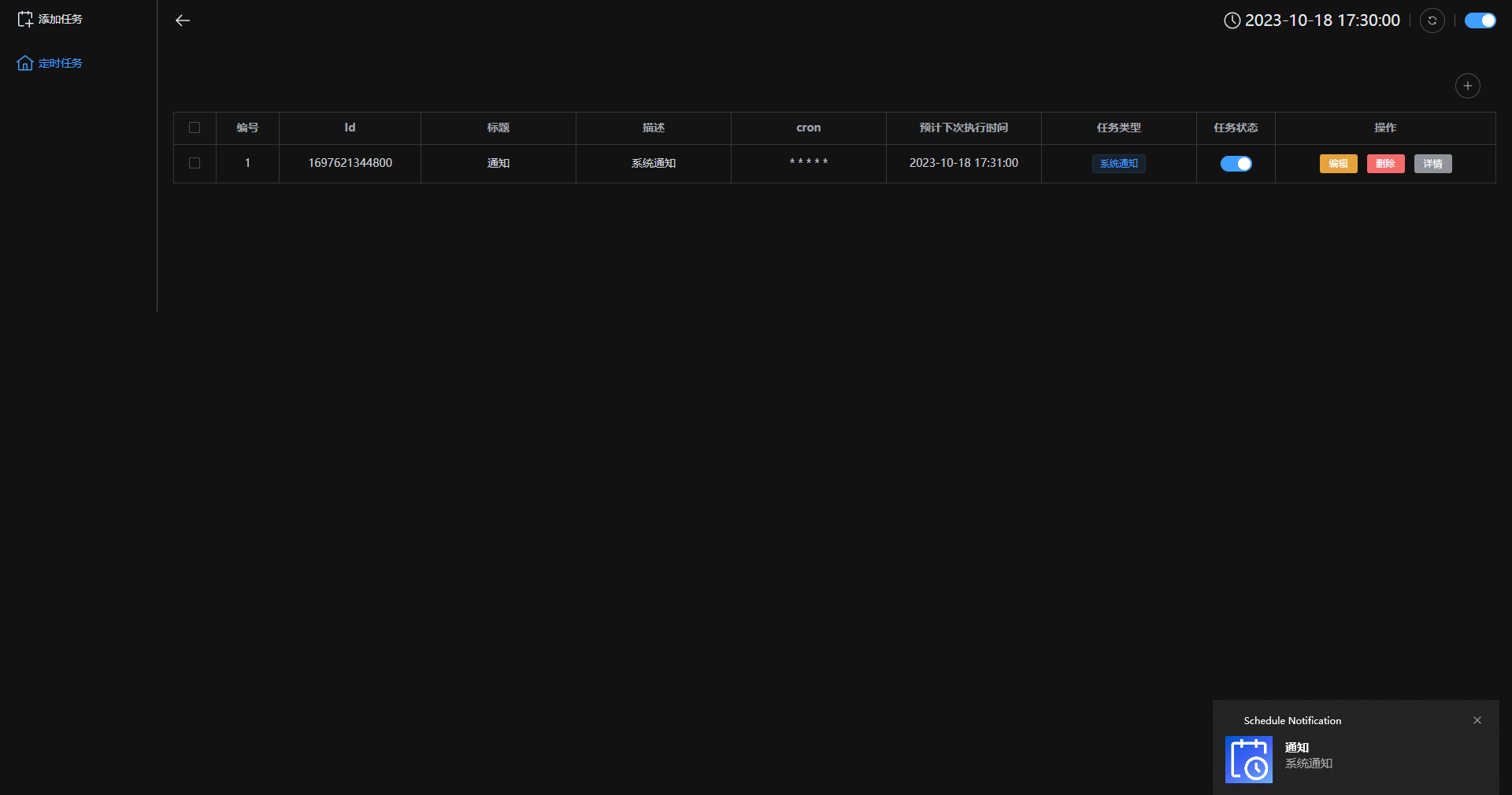Check the checkbox for row 通知
Screen dimensions: 1512x795
click(195, 164)
